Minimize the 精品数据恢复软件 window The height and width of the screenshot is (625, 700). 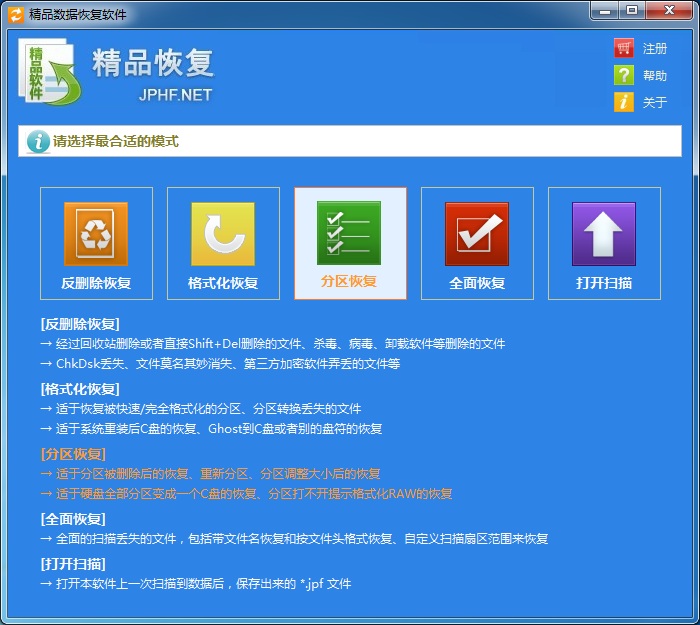point(604,10)
